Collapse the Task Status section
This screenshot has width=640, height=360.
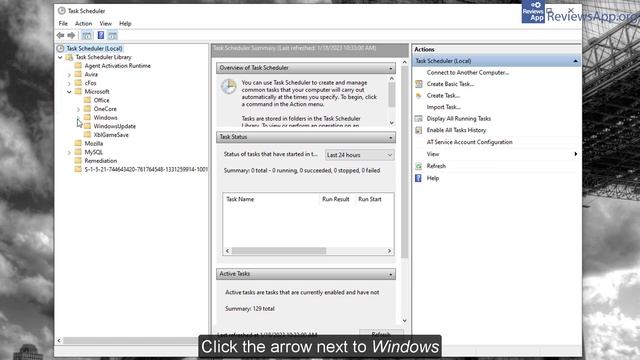(391, 137)
